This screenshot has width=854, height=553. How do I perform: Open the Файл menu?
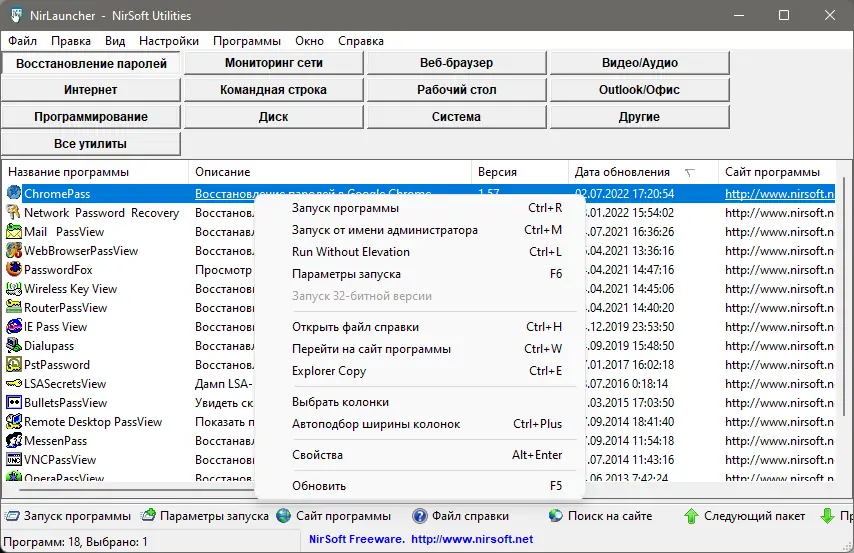pos(22,41)
